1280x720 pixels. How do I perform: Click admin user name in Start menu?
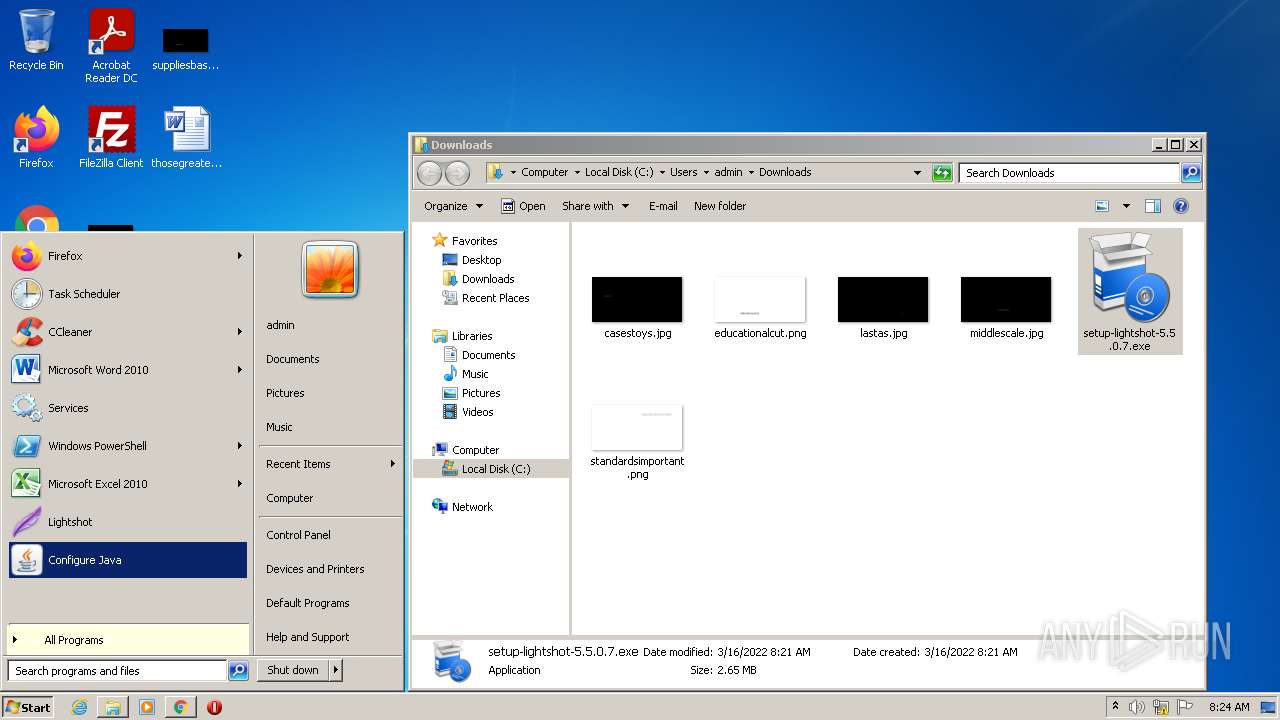tap(281, 325)
